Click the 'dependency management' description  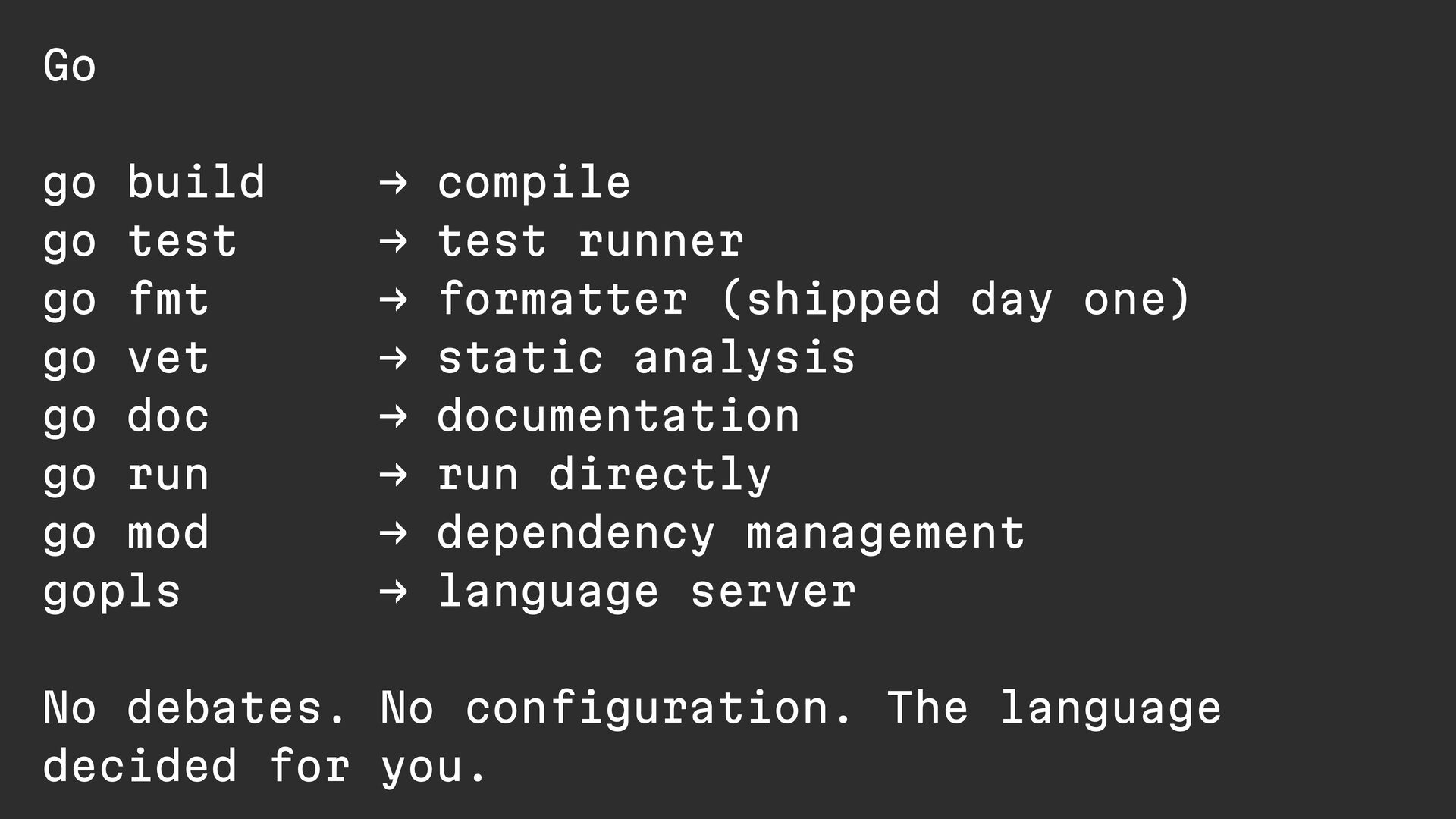click(x=731, y=534)
